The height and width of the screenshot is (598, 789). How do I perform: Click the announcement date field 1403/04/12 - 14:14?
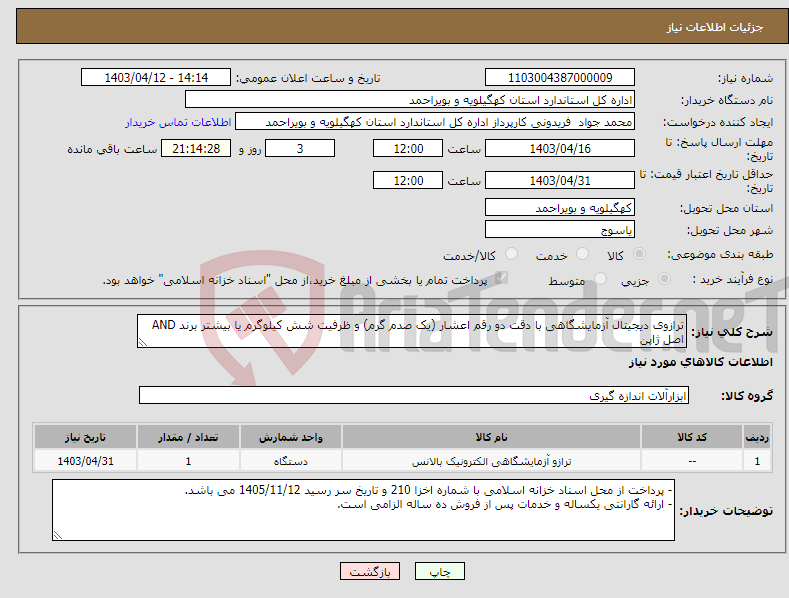[156, 78]
